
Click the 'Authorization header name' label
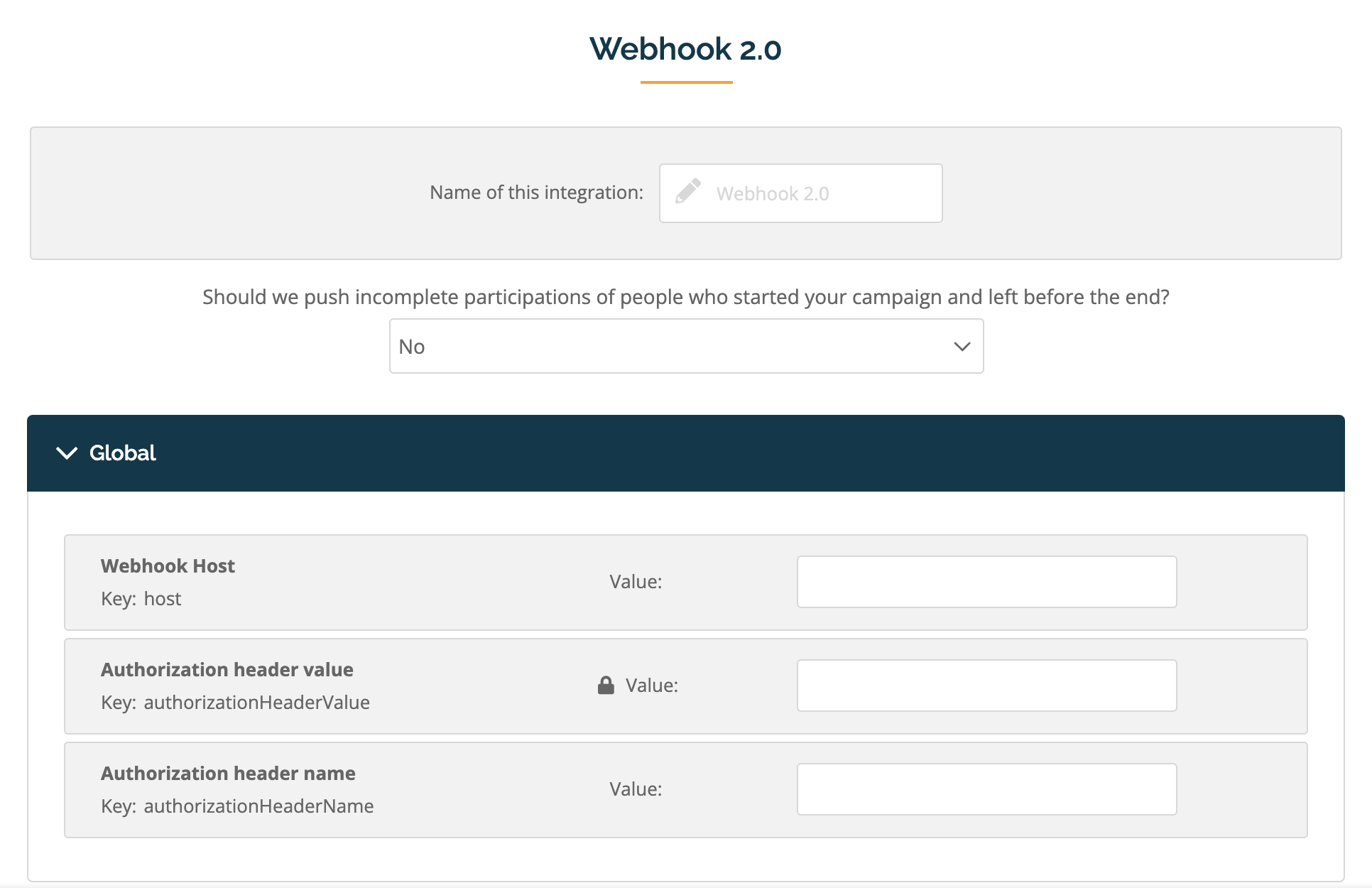pos(228,774)
